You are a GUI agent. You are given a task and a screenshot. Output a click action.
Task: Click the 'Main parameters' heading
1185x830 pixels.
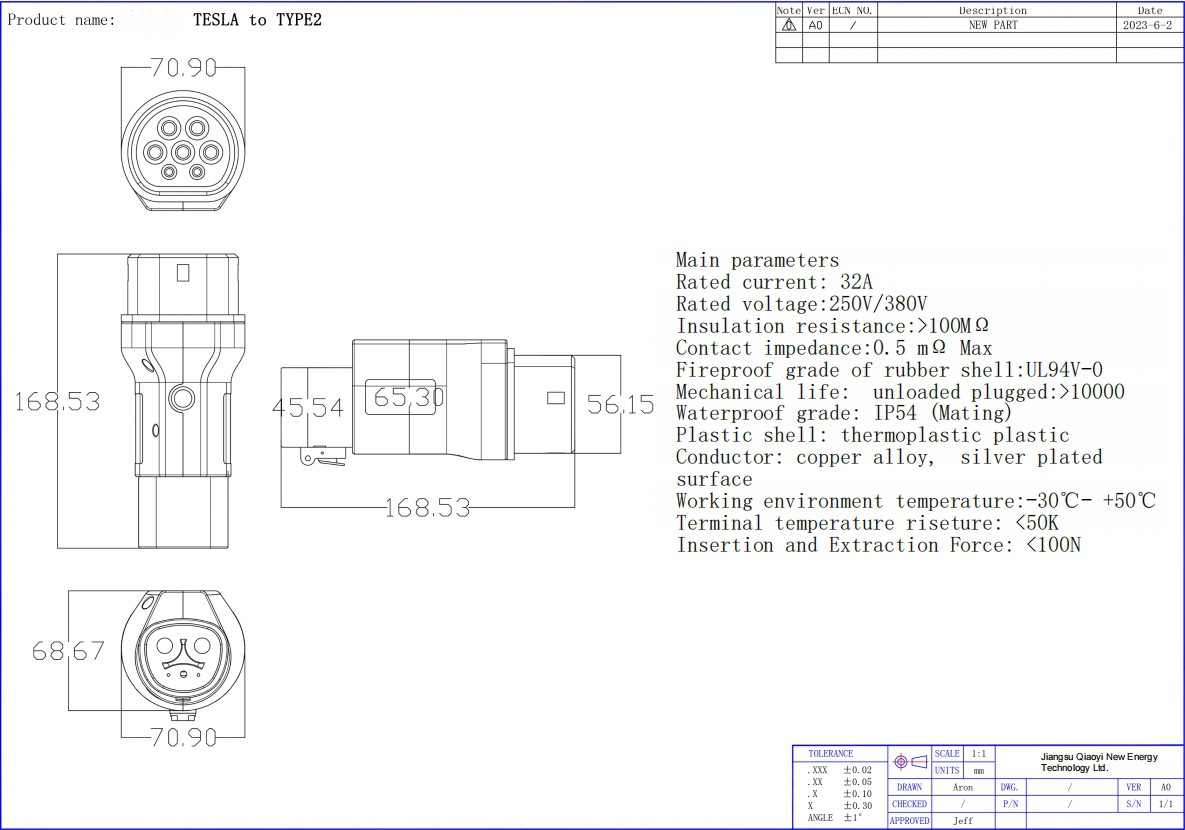[757, 261]
